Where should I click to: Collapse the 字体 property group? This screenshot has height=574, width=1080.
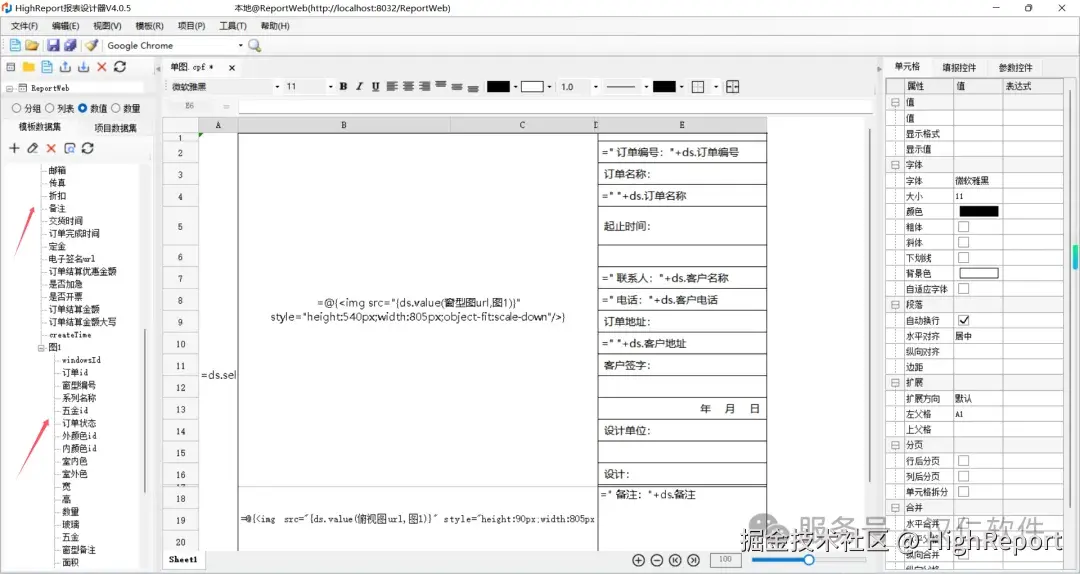coord(895,165)
